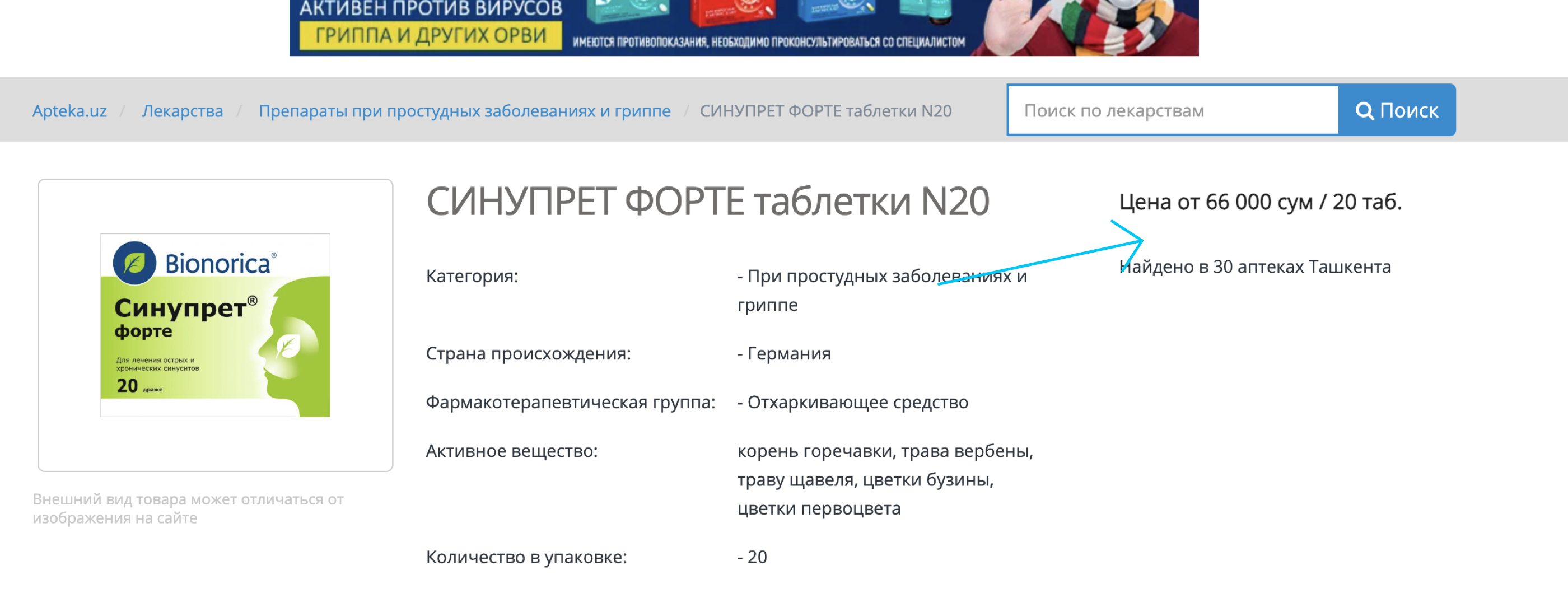The width and height of the screenshot is (1568, 598).
Task: Click the Поиск search button
Action: pyautogui.click(x=1397, y=110)
